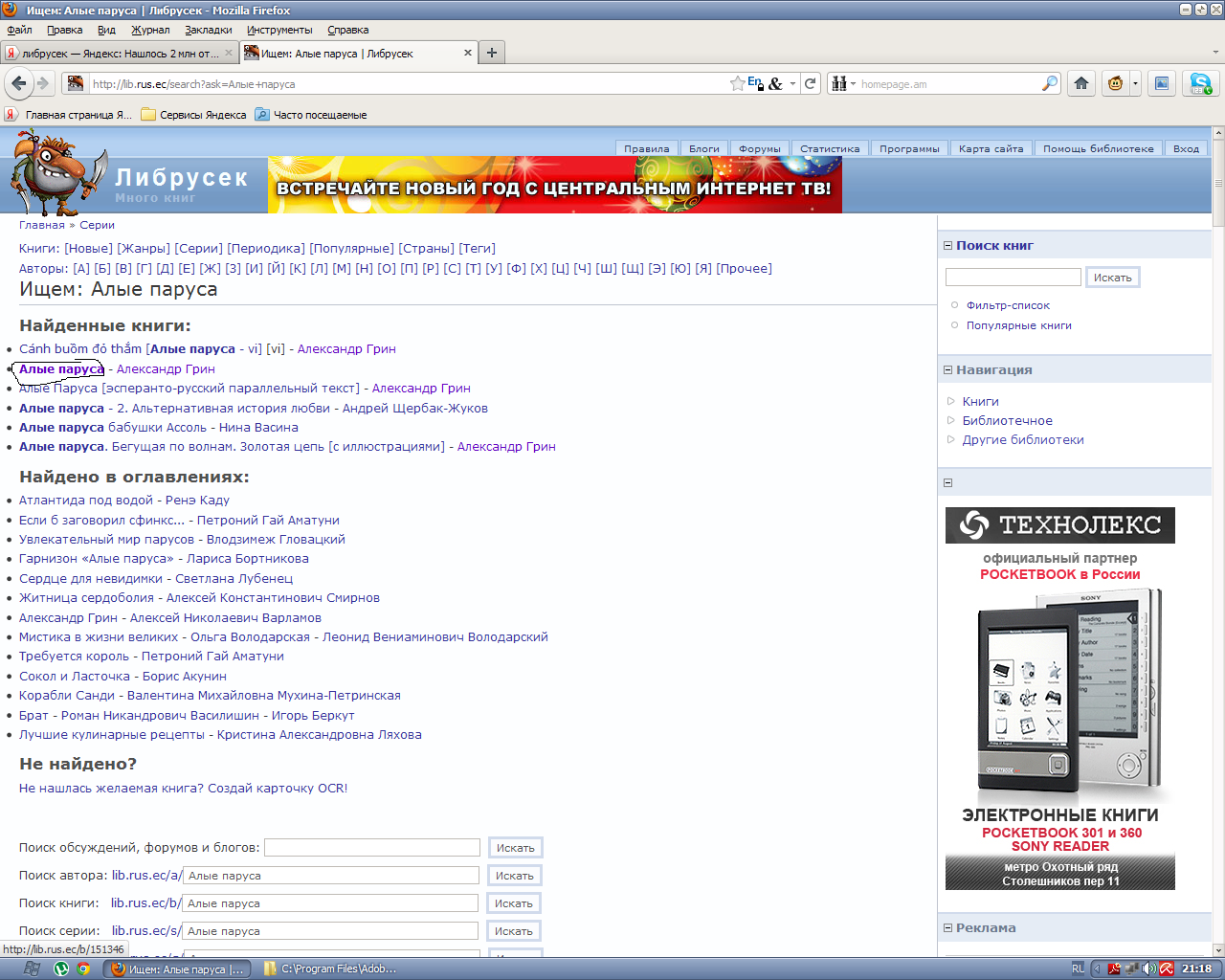Click the RL language indicator in the taskbar
Viewport: 1225px width, 980px height.
click(1079, 969)
